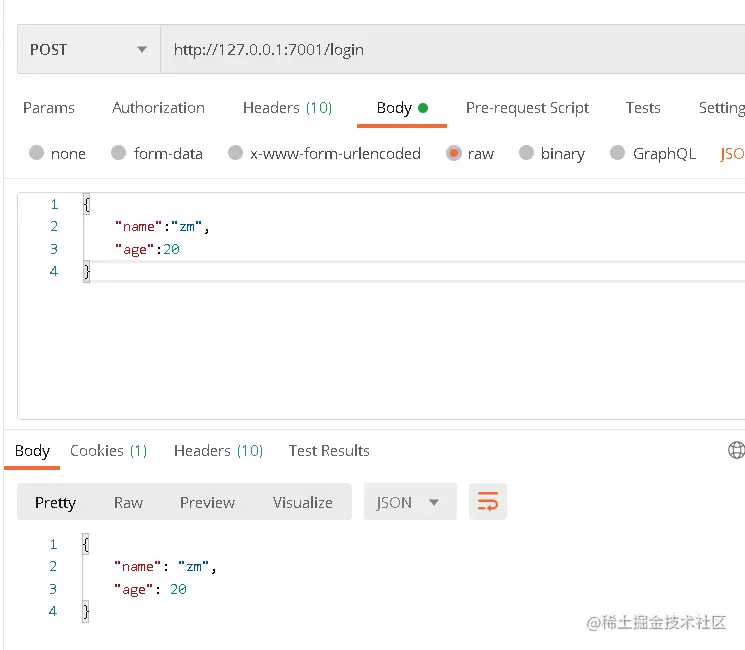The width and height of the screenshot is (745, 650).
Task: Toggle the word wrap icon in response
Action: [x=487, y=502]
